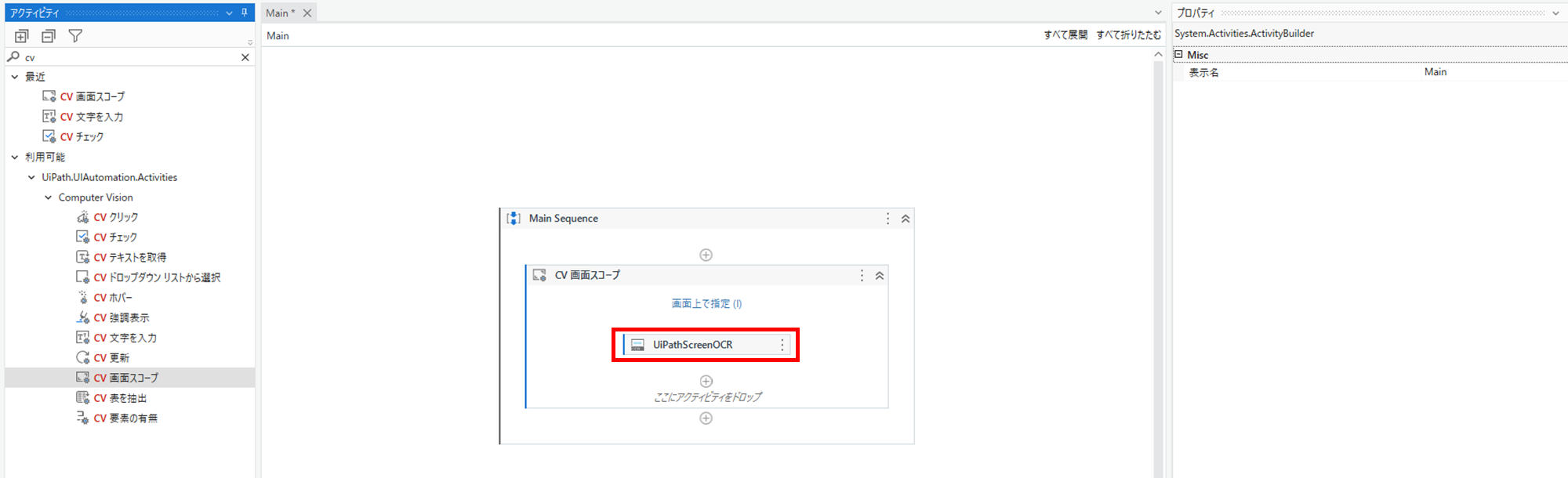The width and height of the screenshot is (1568, 478).
Task: Collapse the CV 画面スコープ activity
Action: pos(880,276)
